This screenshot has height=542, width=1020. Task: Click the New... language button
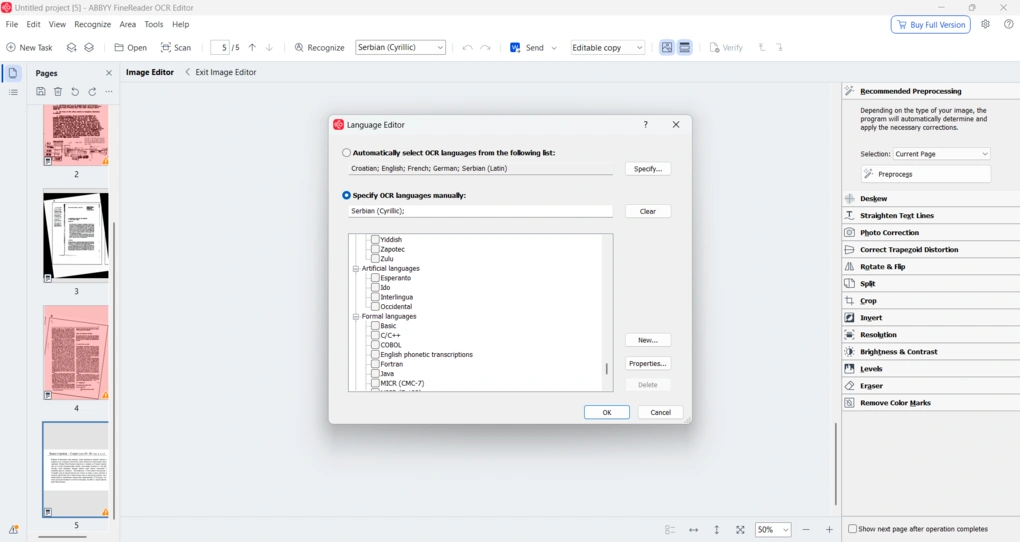click(x=648, y=340)
